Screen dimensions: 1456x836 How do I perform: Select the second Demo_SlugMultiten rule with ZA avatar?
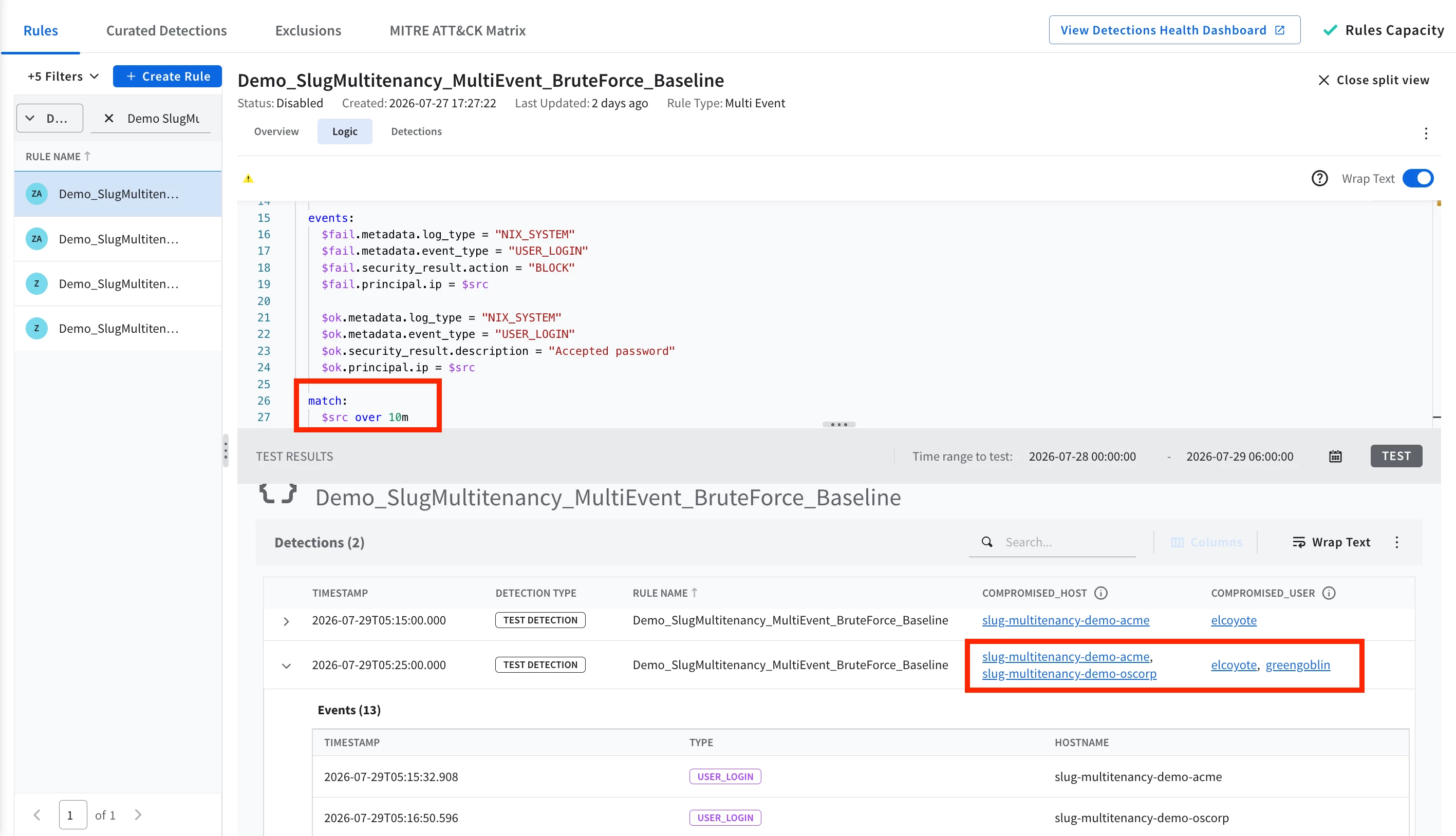pos(118,239)
